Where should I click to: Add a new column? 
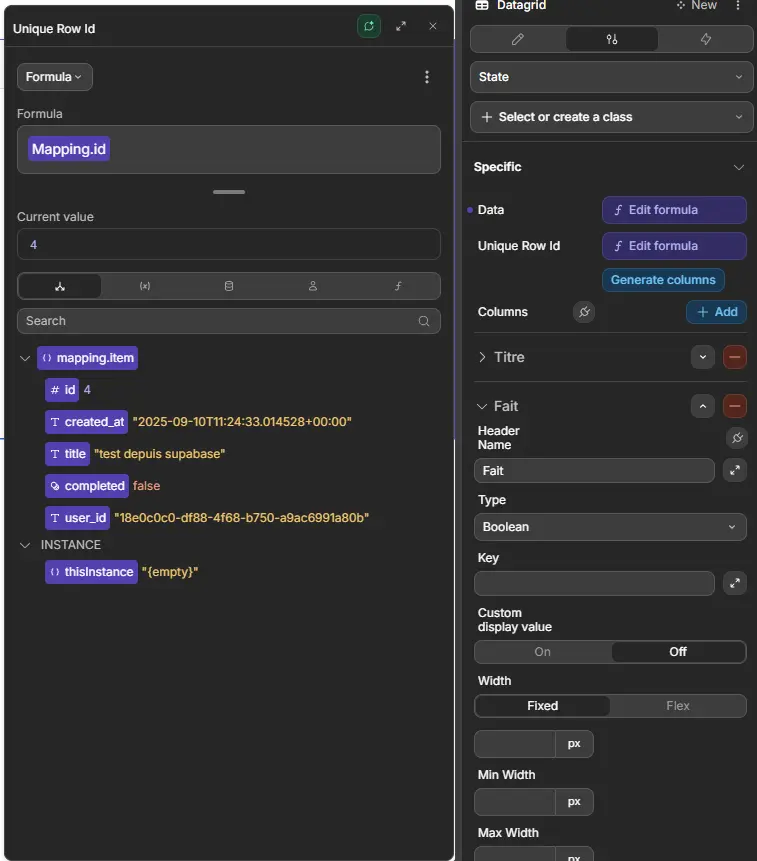(x=716, y=312)
